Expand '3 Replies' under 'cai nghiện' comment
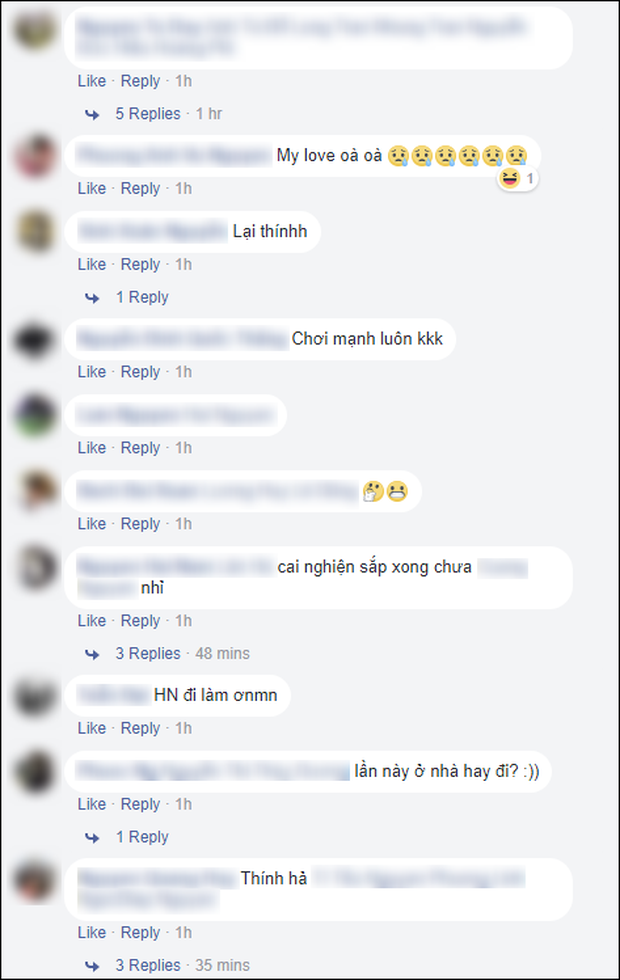Image resolution: width=620 pixels, height=980 pixels. 148,653
